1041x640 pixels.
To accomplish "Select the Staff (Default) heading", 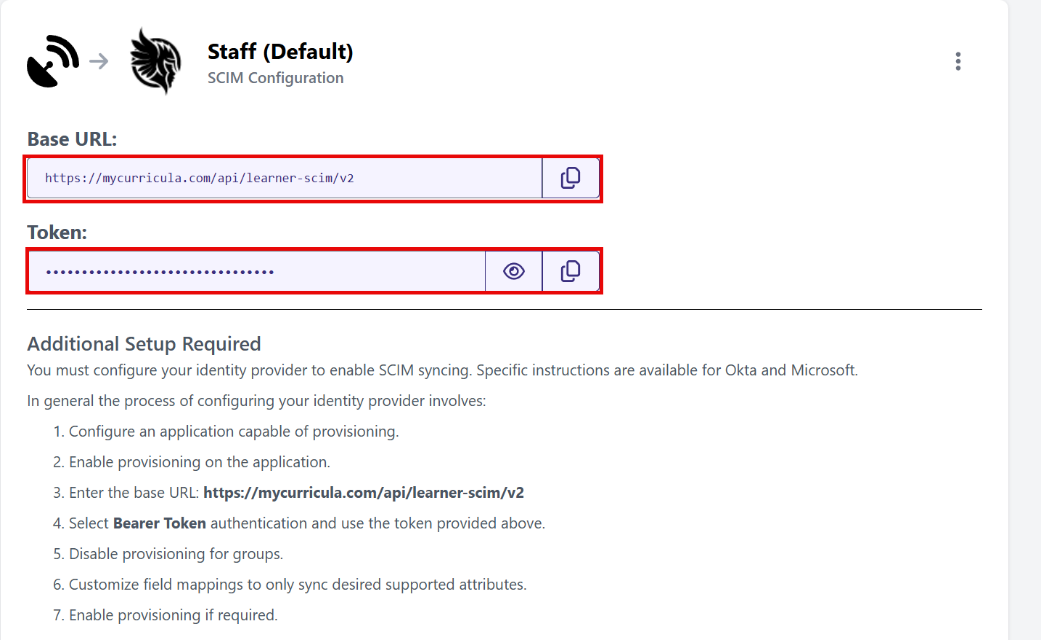I will click(280, 52).
